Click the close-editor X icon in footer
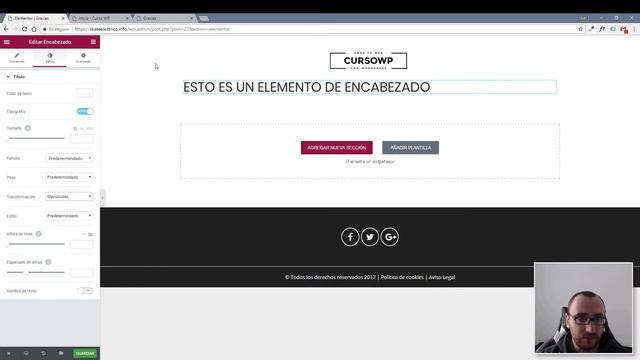 coord(9,353)
